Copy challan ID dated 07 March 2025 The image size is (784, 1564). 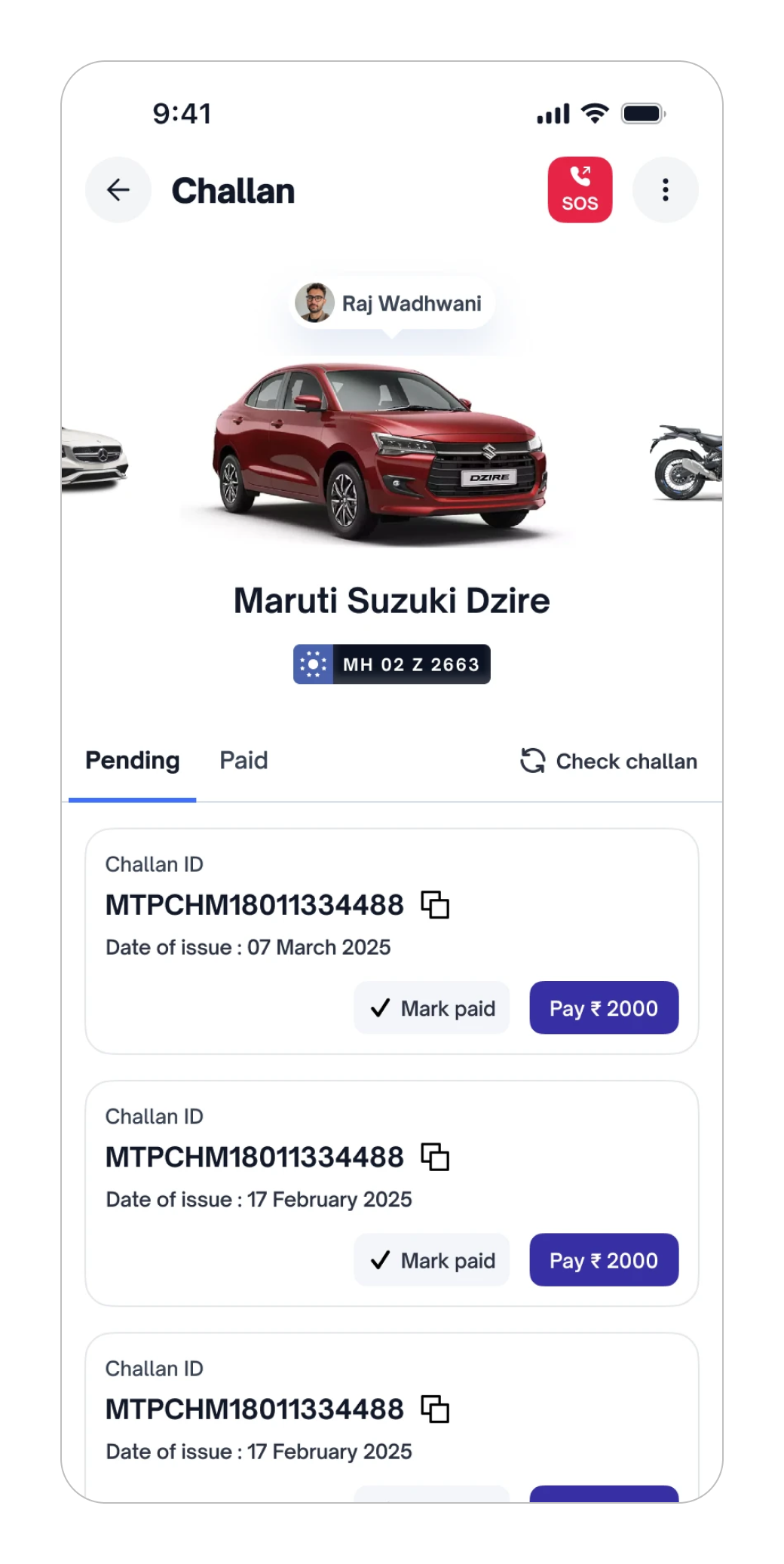(x=435, y=905)
